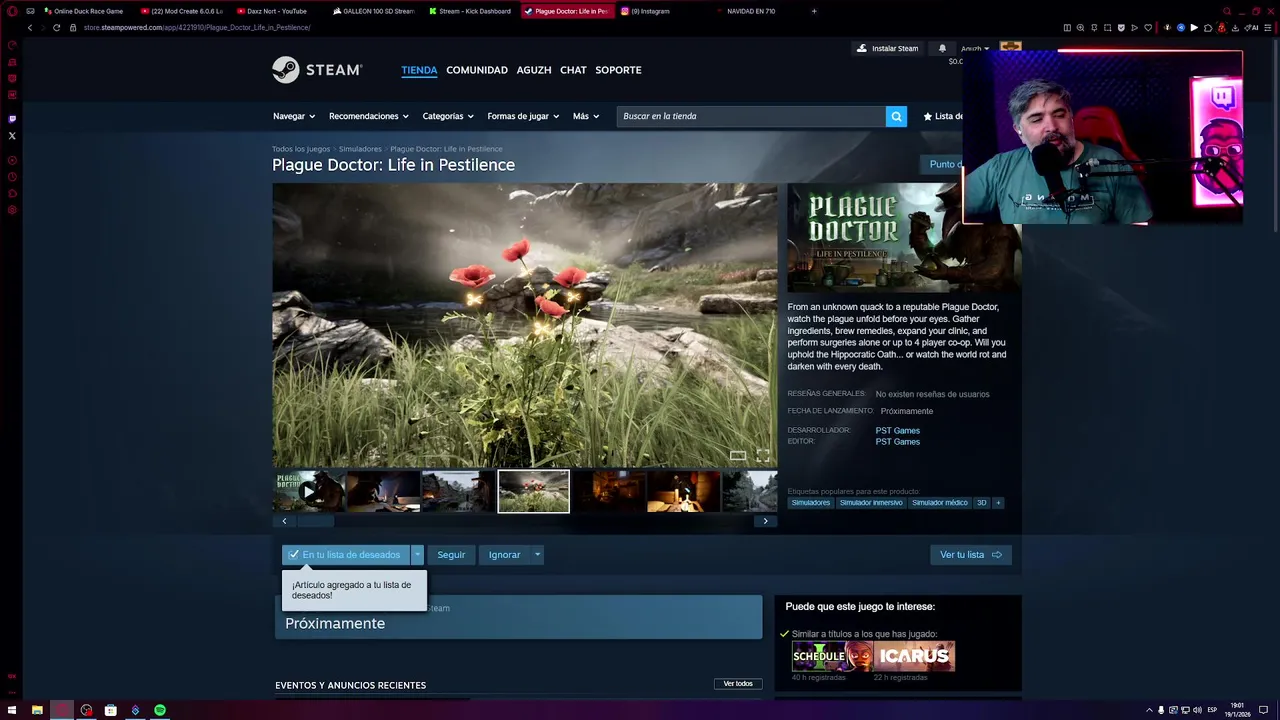The width and height of the screenshot is (1280, 720).
Task: Open the Steam notifications bell
Action: (942, 48)
